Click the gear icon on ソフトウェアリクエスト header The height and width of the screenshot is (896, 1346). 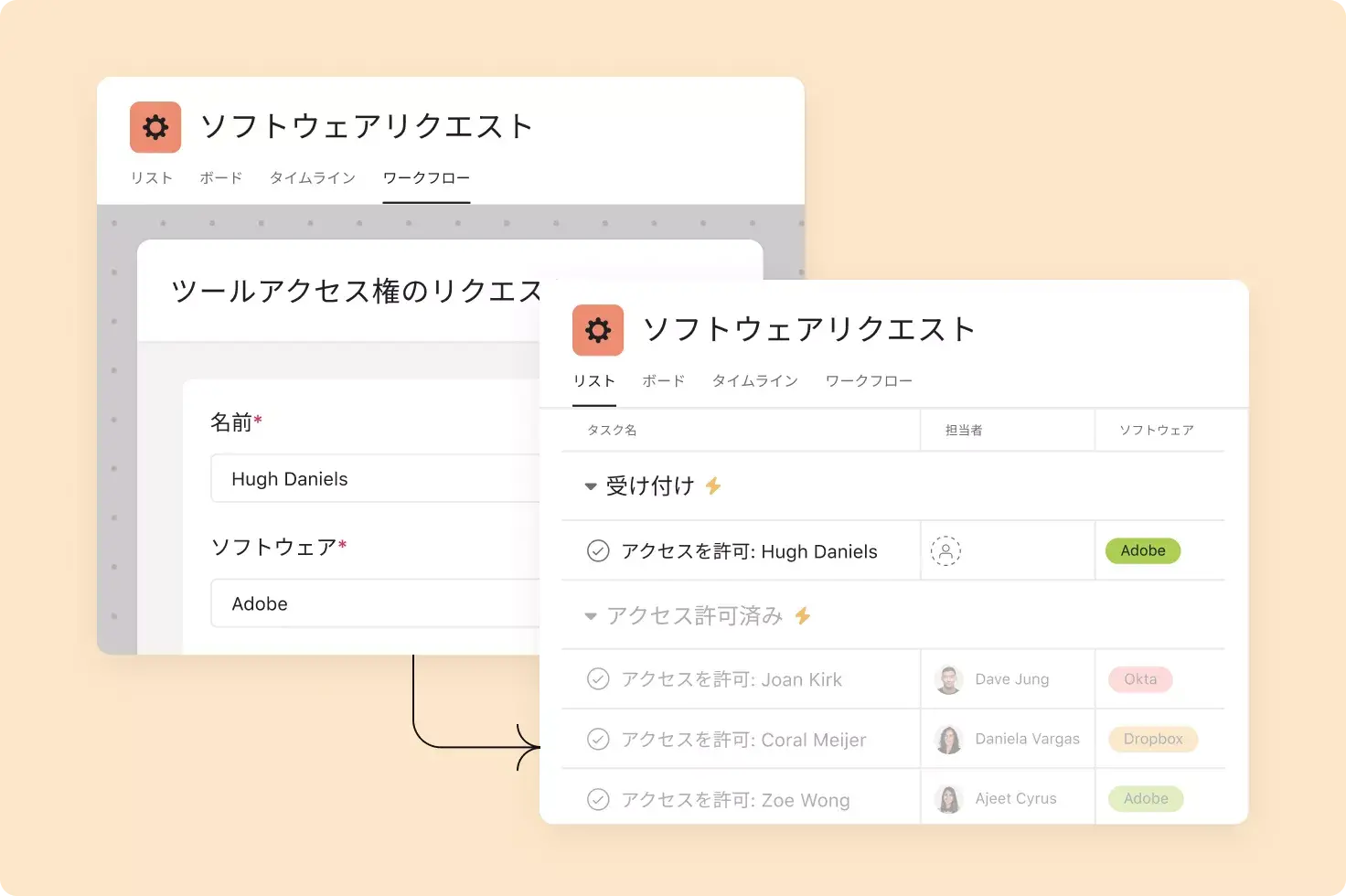(155, 127)
